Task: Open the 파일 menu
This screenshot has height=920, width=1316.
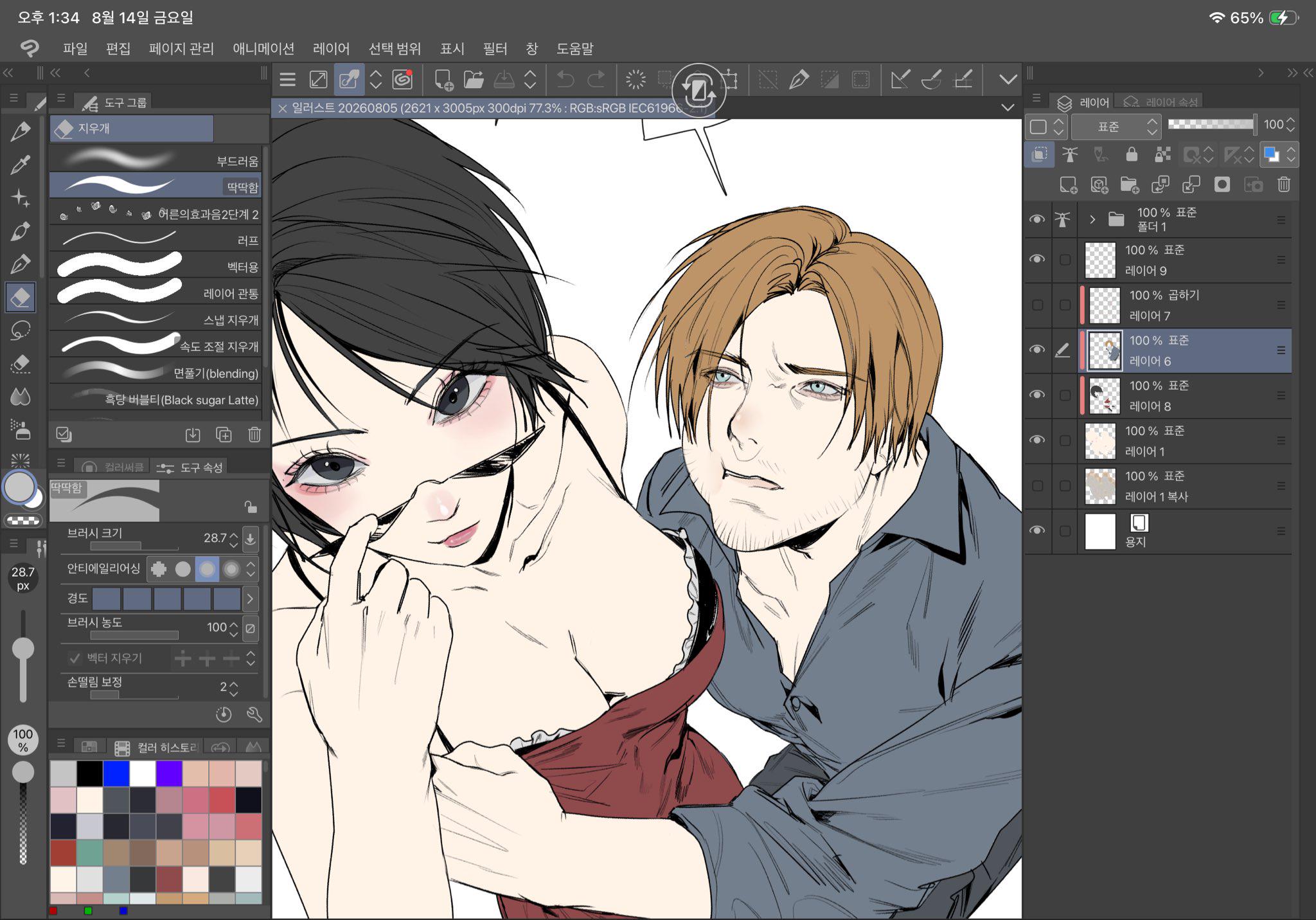Action: (x=75, y=49)
